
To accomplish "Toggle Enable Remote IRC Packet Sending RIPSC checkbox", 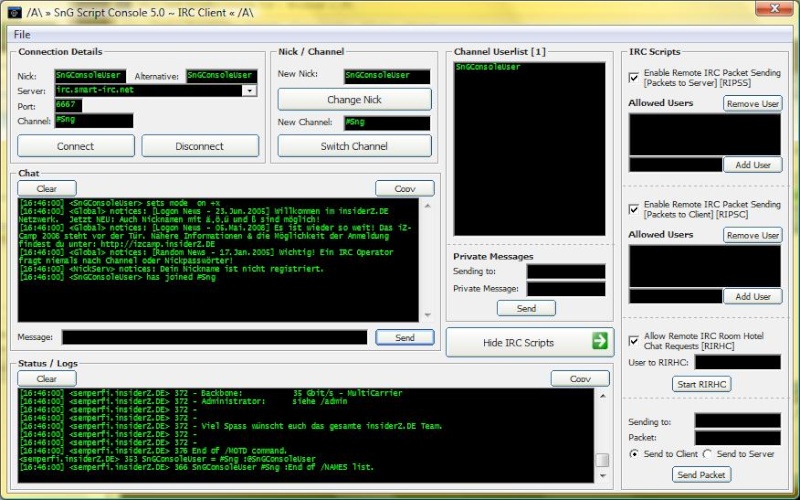I will (x=634, y=209).
